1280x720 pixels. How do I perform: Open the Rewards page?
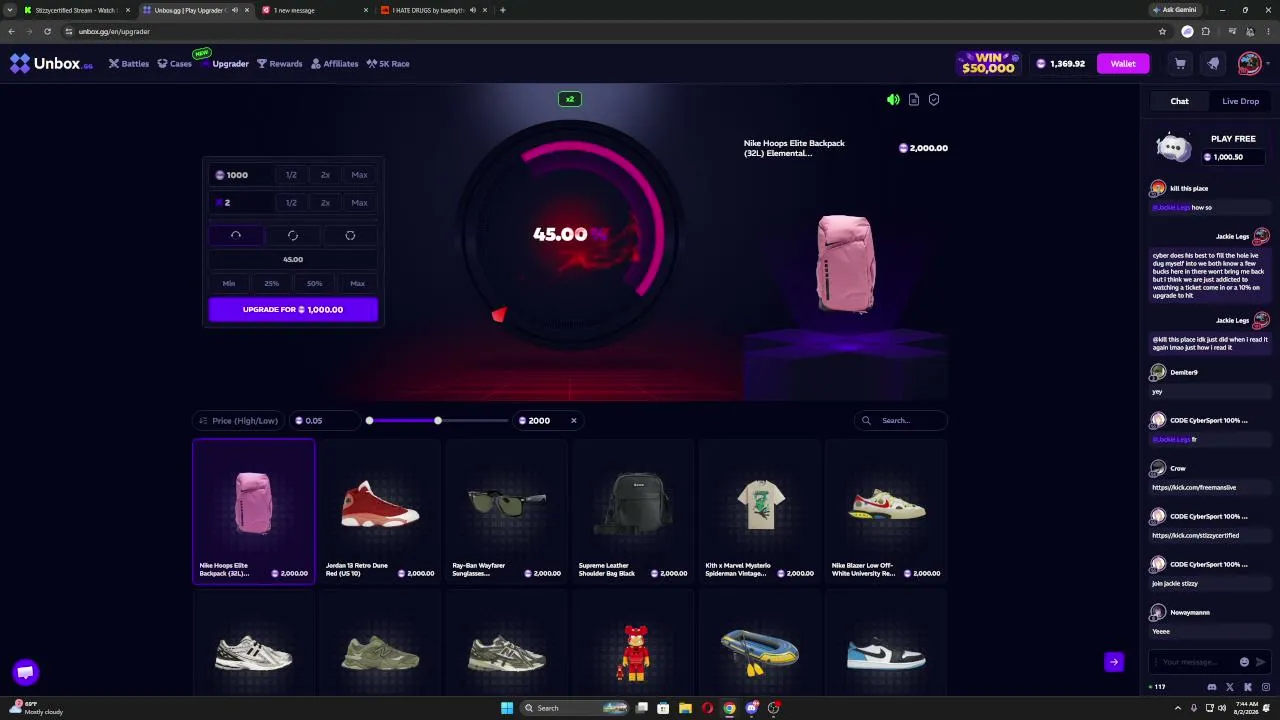point(279,64)
